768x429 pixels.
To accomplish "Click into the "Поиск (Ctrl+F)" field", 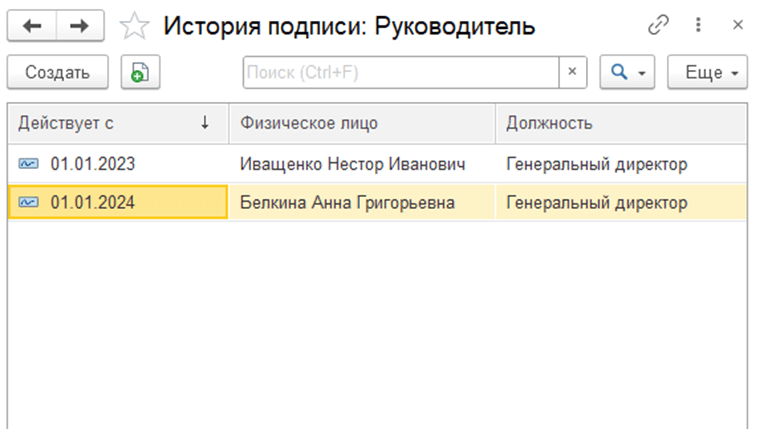I will [400, 73].
